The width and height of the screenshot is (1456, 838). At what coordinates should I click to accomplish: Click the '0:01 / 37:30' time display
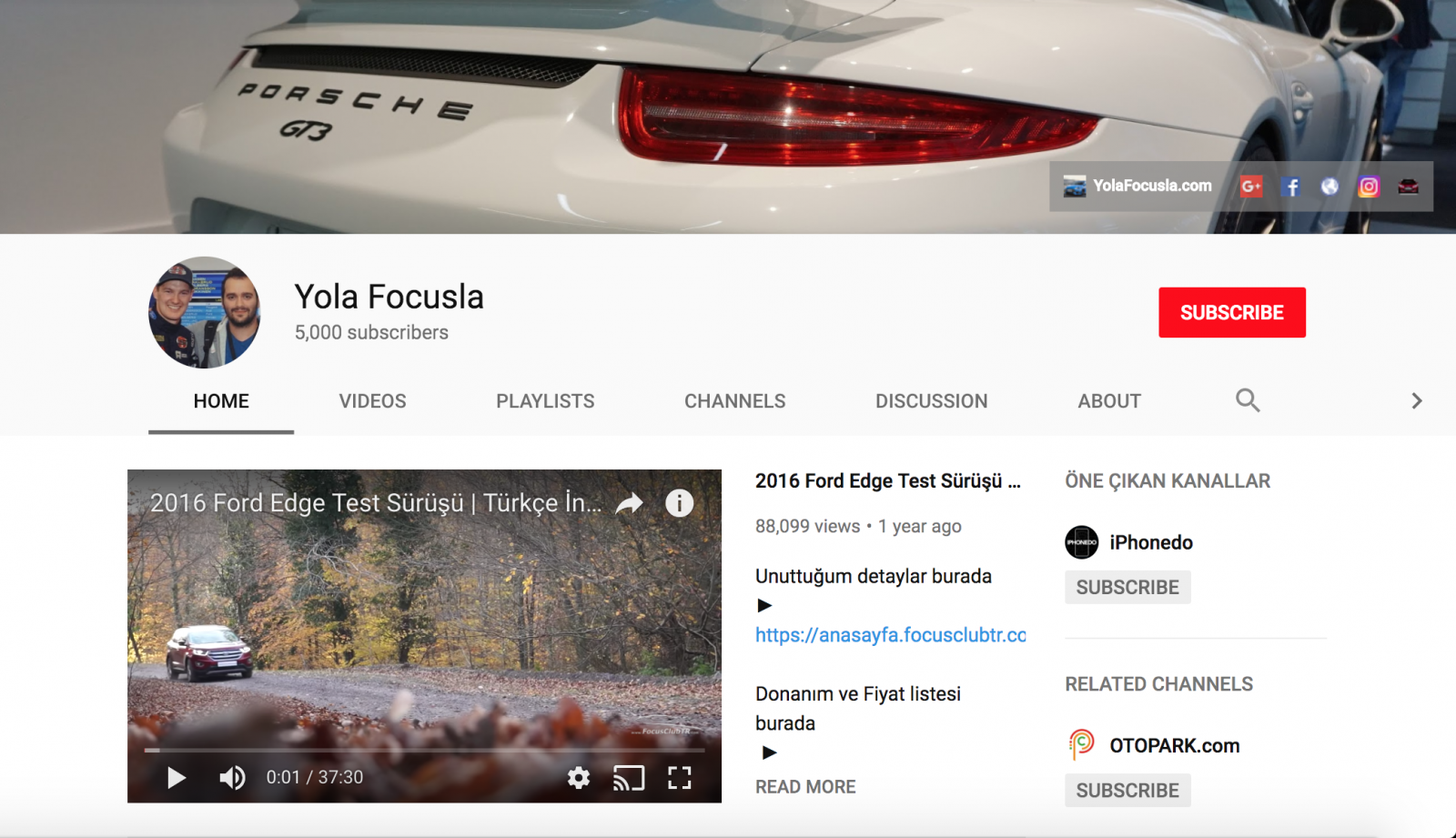[315, 777]
